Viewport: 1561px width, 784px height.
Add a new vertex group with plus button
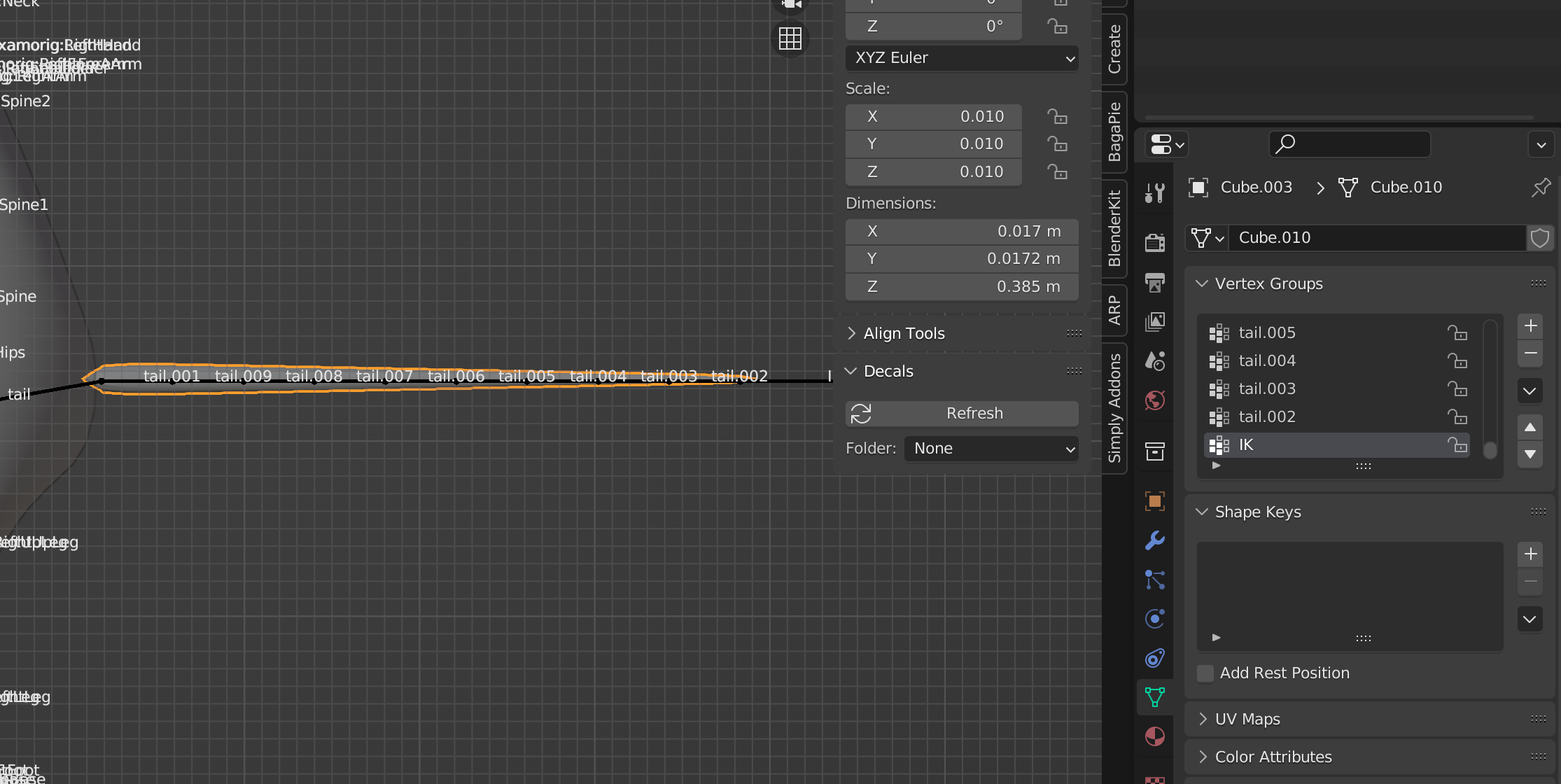point(1530,325)
